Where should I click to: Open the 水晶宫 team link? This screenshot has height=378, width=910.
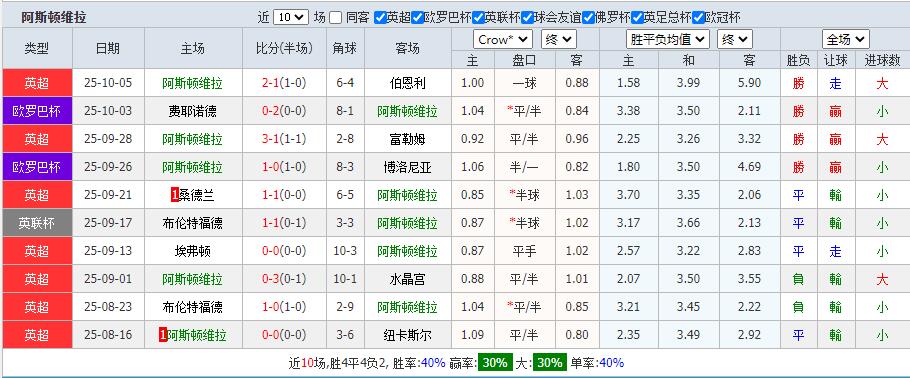(407, 279)
